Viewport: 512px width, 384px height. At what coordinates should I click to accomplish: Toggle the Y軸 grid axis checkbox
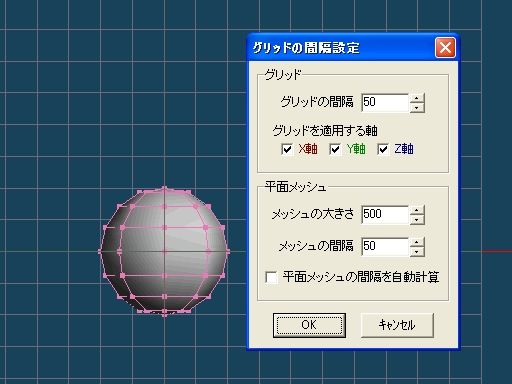tap(335, 149)
